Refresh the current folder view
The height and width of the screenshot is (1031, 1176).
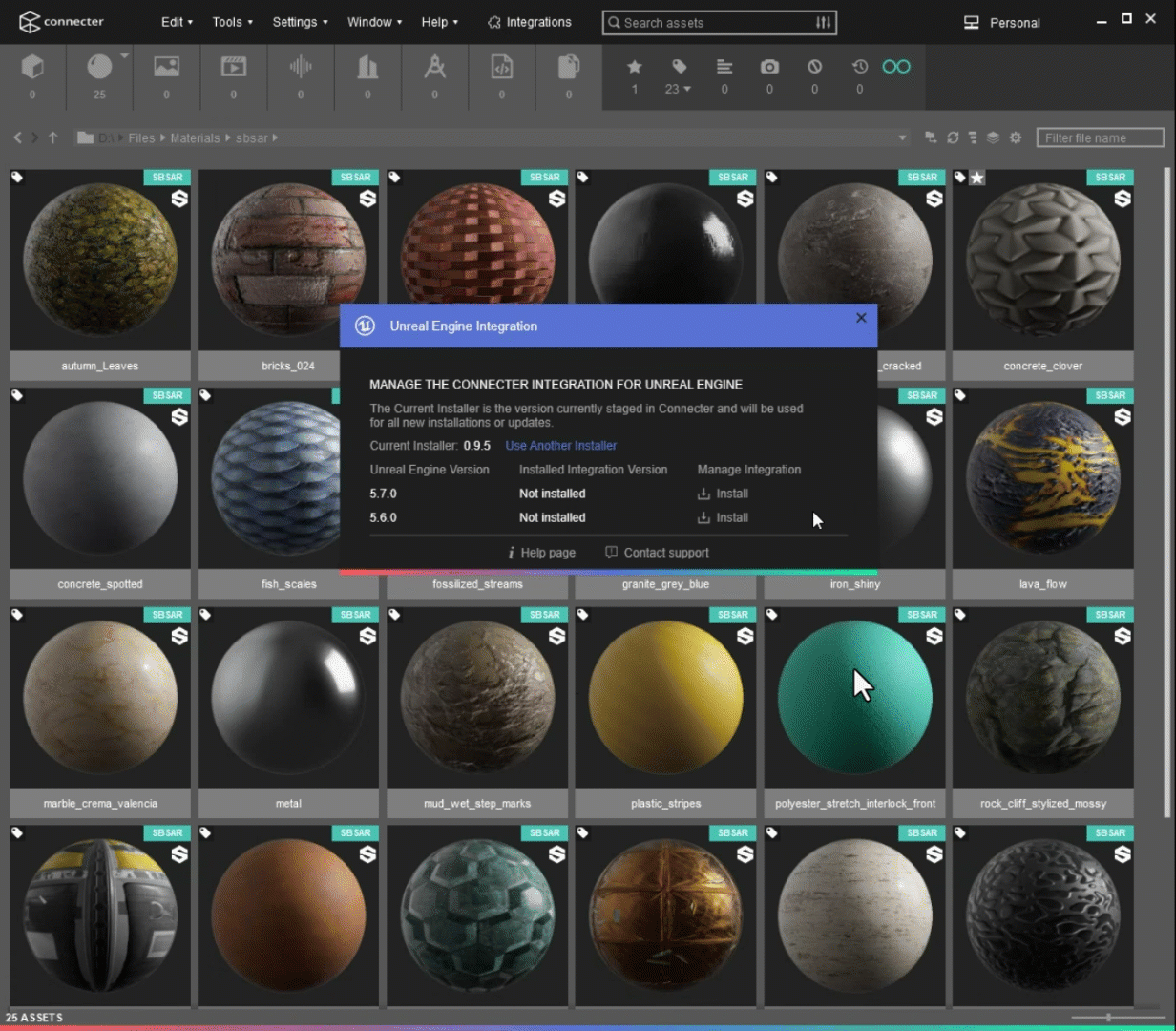click(x=953, y=137)
